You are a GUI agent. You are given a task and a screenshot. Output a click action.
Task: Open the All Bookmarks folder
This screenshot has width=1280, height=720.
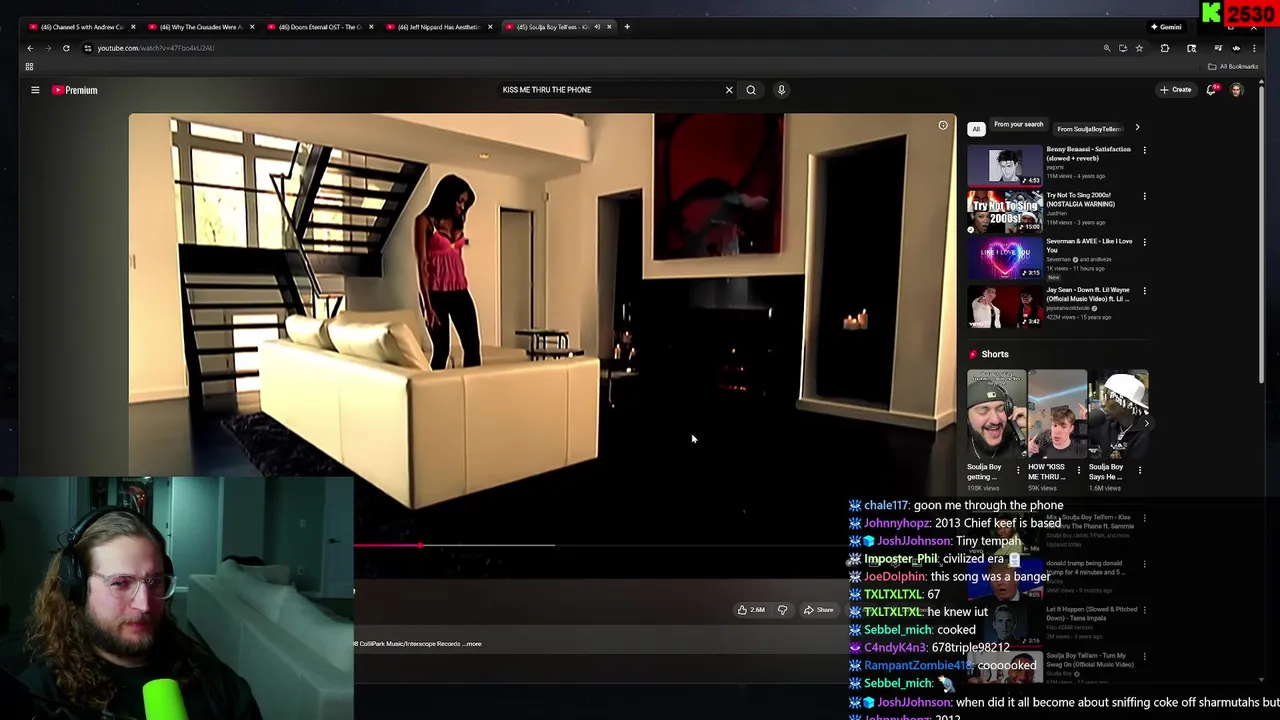point(1233,67)
